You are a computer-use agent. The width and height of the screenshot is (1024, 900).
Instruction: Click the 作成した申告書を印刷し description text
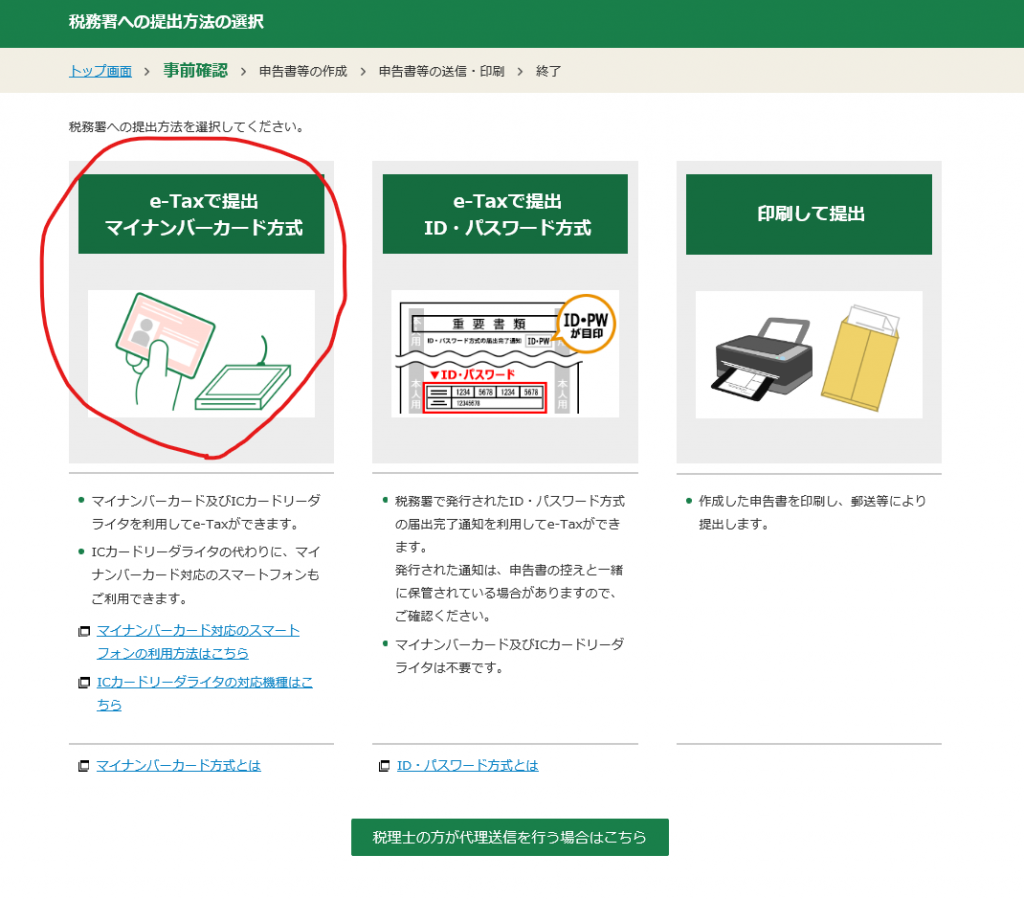(x=812, y=512)
